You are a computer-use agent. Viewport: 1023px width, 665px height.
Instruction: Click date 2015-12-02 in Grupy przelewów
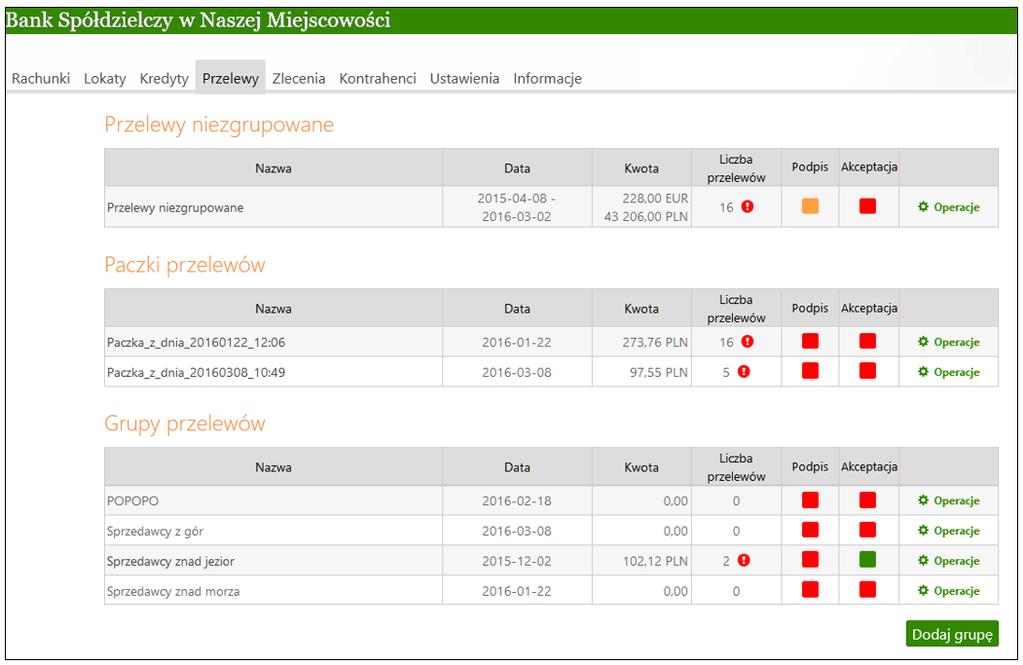517,561
